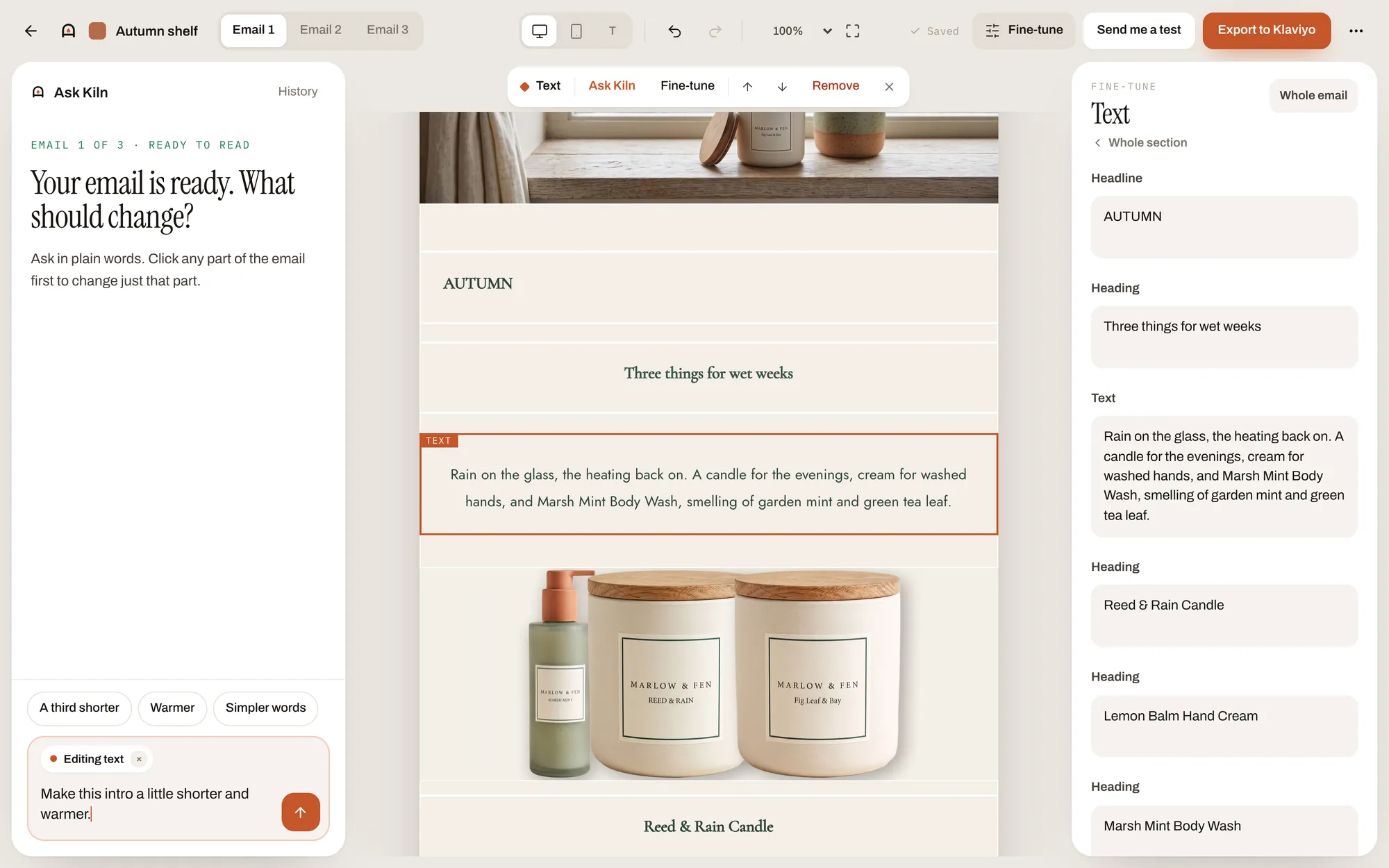
Task: Redo the last undone change
Action: (x=715, y=31)
